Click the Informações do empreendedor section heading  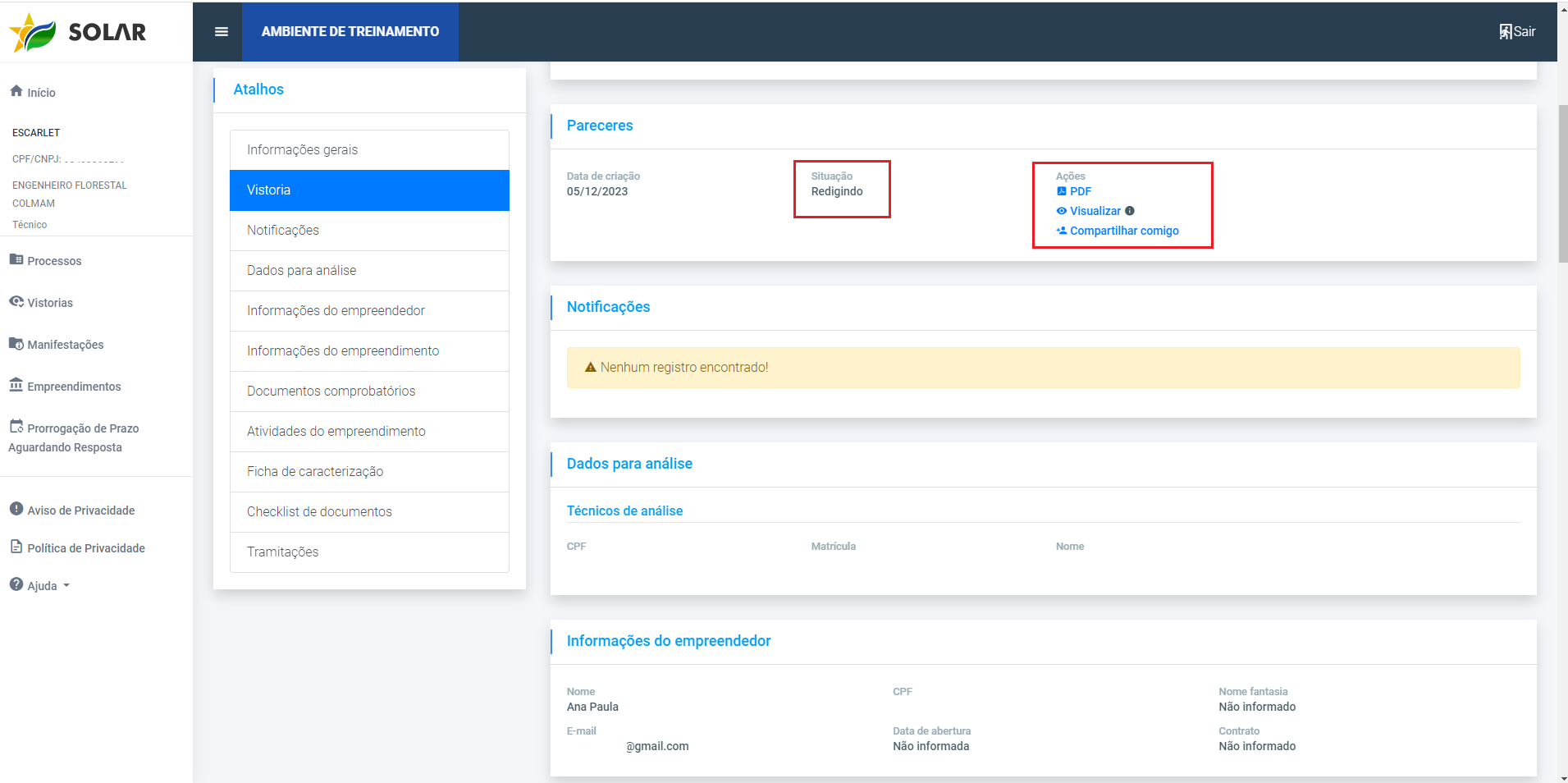coord(669,641)
